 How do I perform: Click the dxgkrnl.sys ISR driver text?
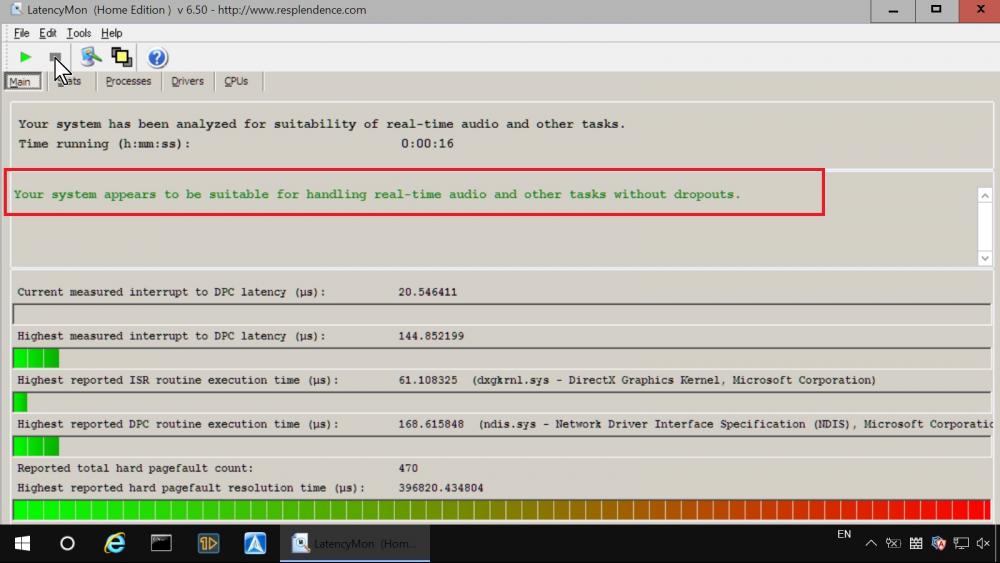(x=674, y=380)
